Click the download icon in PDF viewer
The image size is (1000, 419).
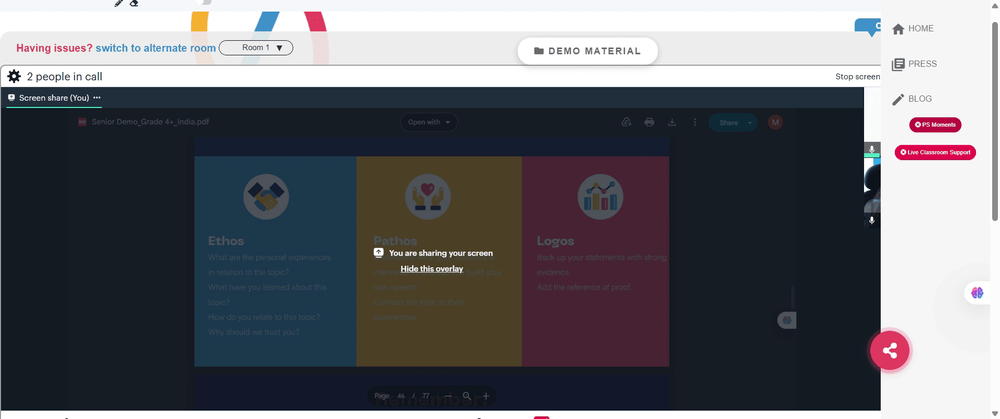[x=672, y=122]
